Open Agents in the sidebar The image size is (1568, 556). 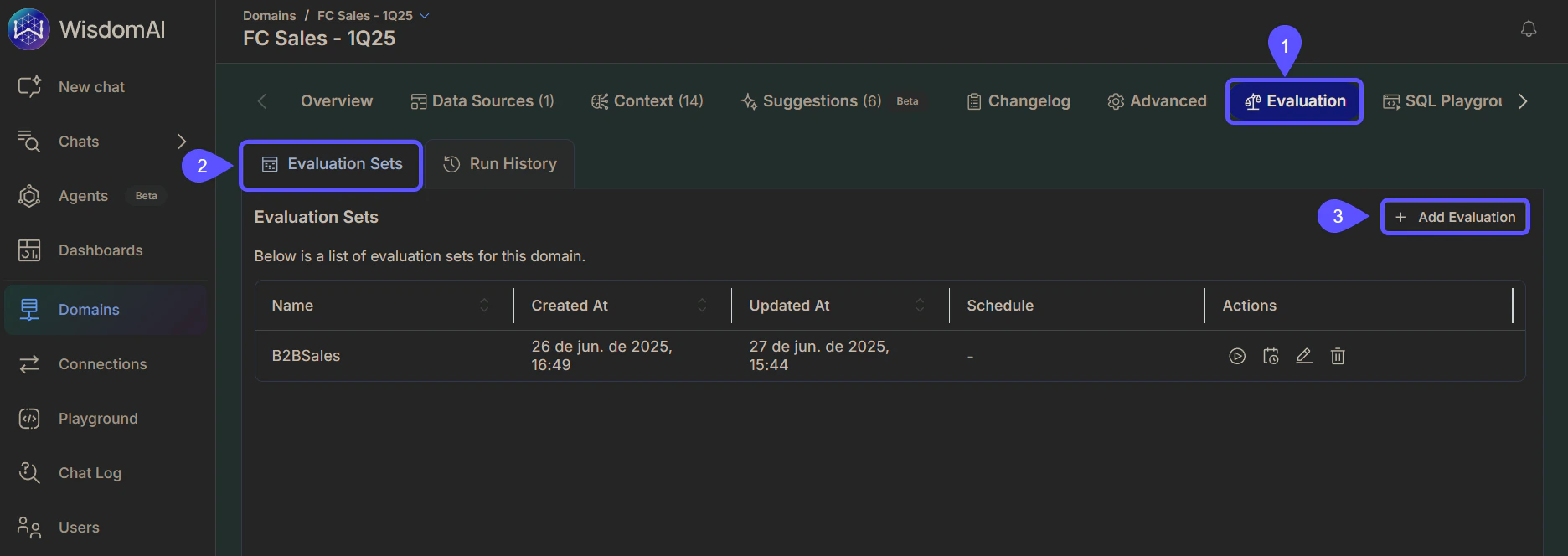(x=83, y=196)
